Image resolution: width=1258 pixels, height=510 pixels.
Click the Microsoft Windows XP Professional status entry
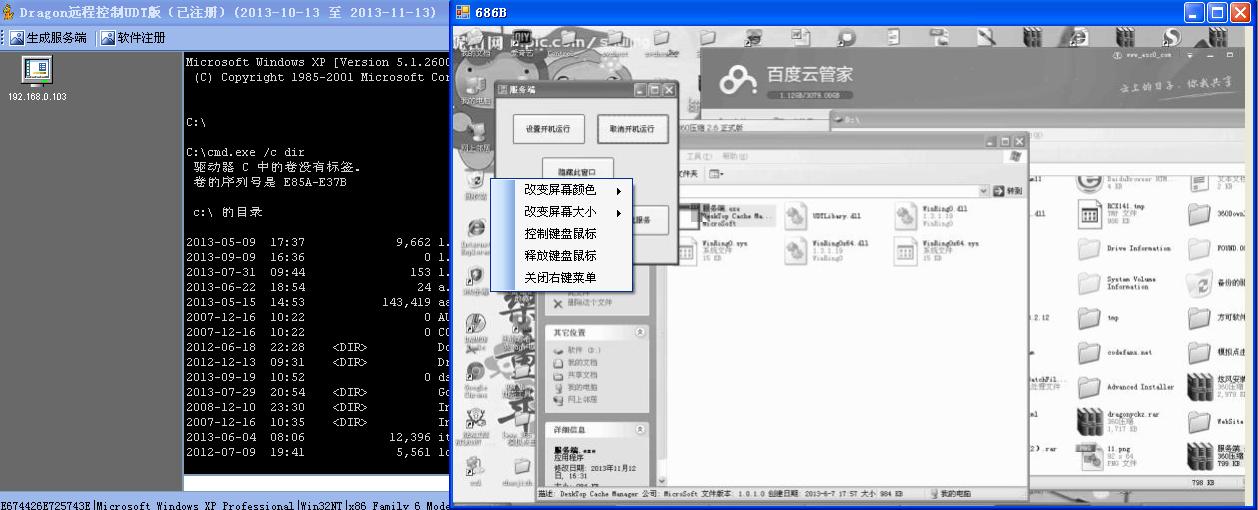click(195, 505)
